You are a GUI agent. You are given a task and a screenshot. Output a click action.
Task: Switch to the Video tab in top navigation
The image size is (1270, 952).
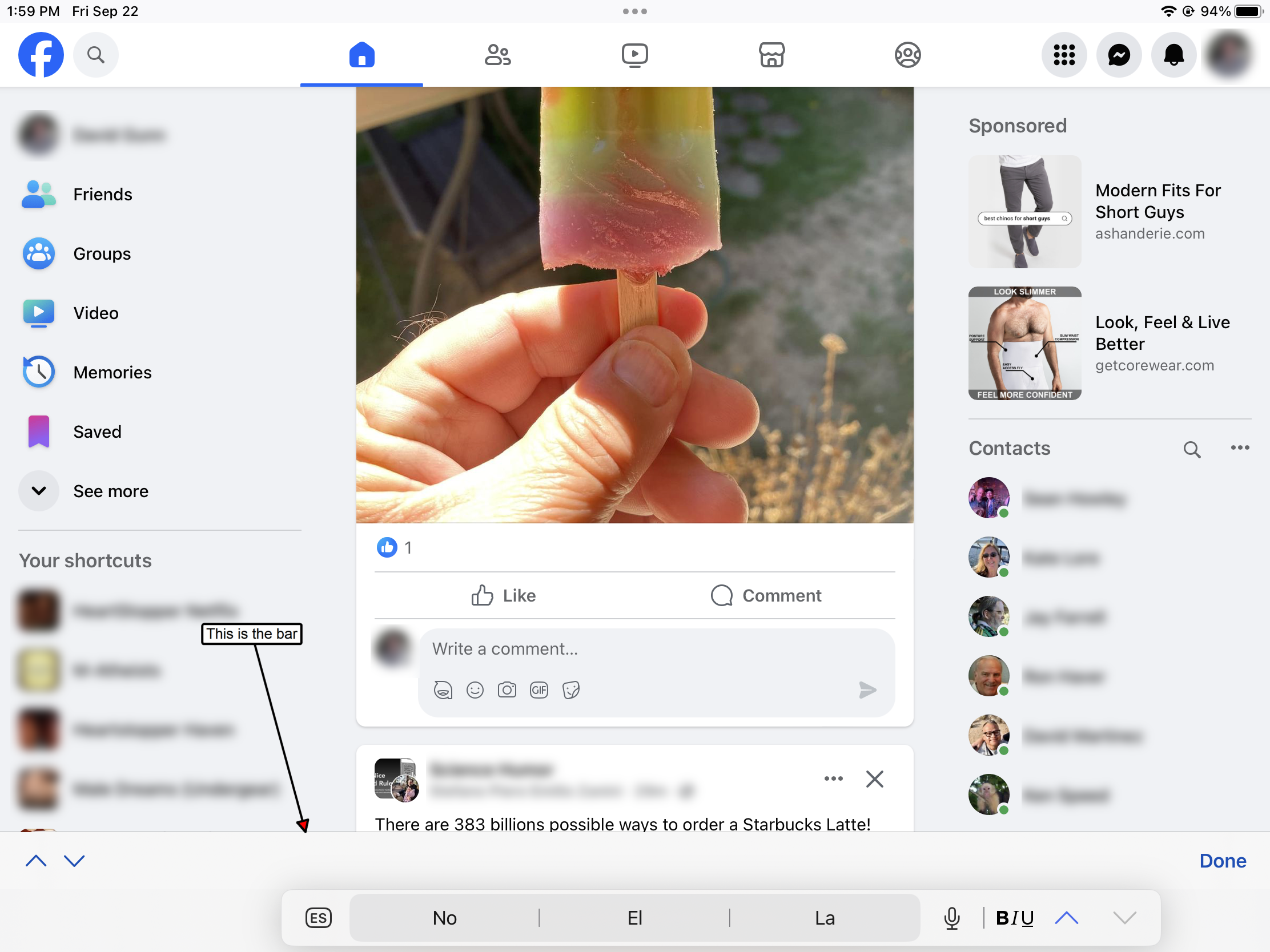[x=634, y=55]
